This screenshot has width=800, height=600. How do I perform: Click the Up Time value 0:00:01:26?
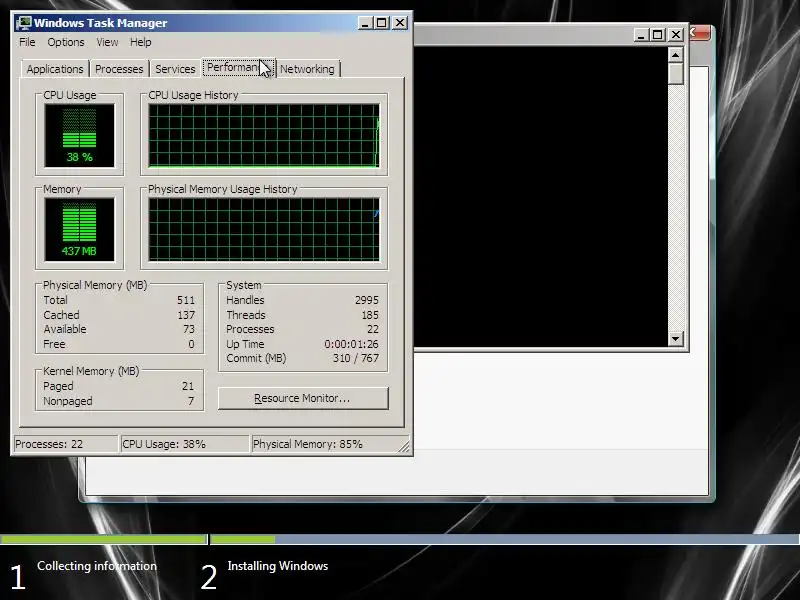pyautogui.click(x=352, y=344)
